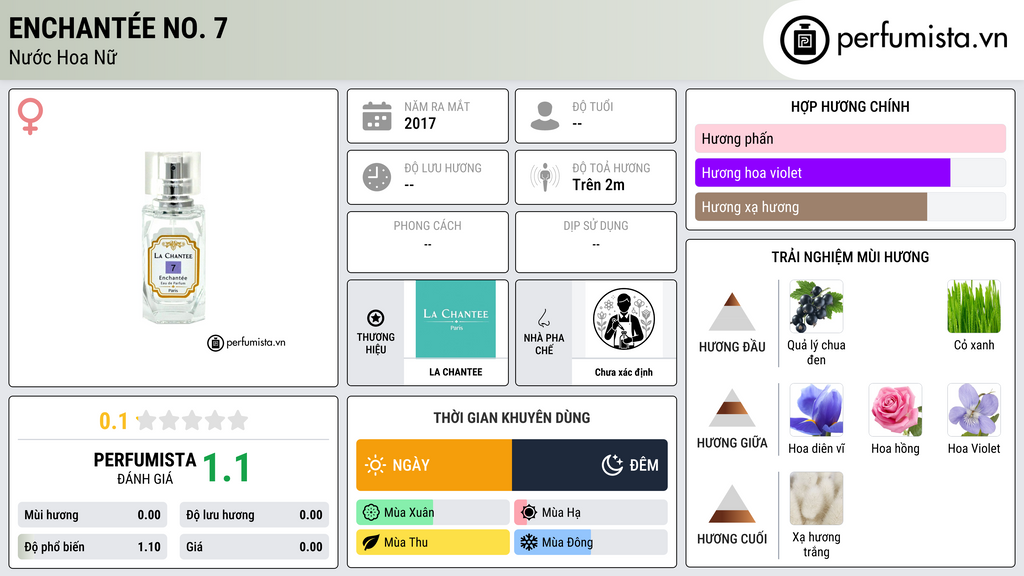The width and height of the screenshot is (1024, 576).
Task: Click the Mùa Hạ season bar
Action: click(591, 513)
